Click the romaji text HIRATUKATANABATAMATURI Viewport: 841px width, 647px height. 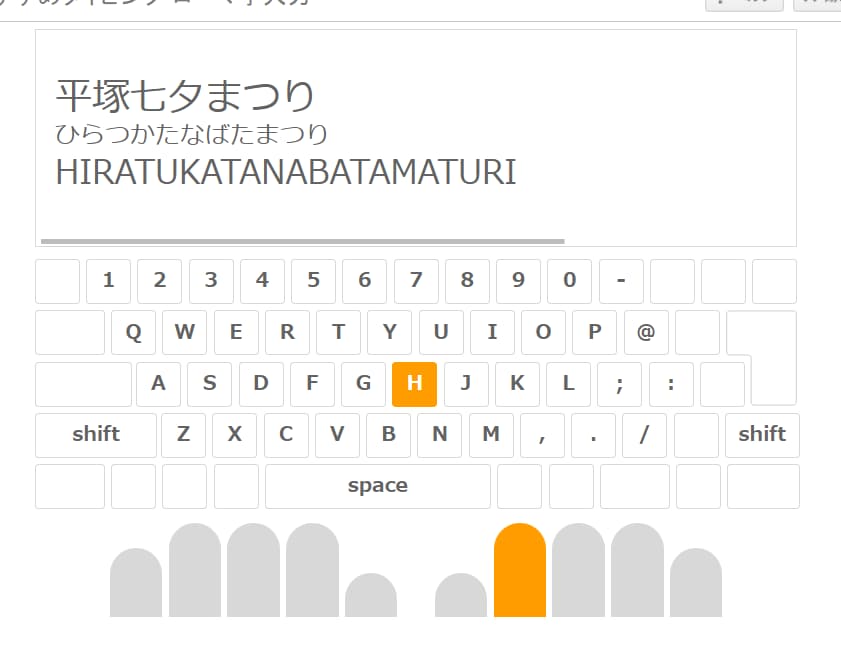[286, 172]
